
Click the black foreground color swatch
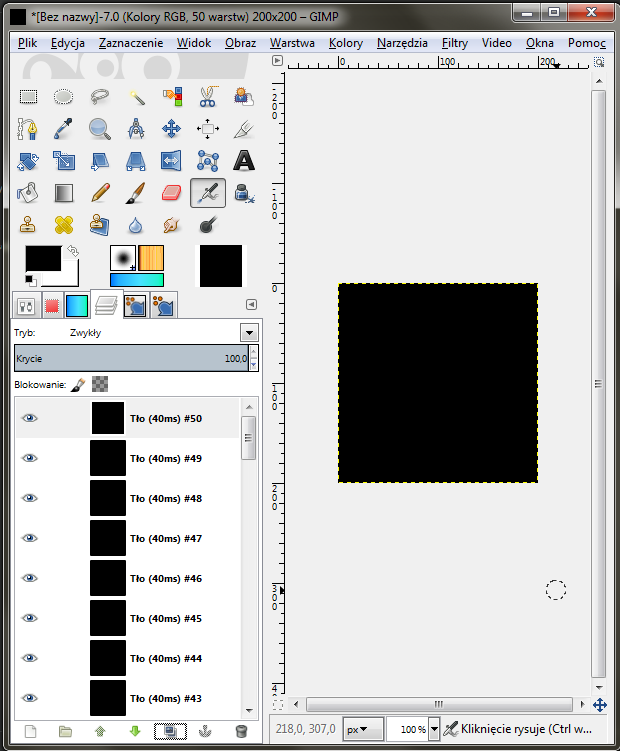[43, 259]
